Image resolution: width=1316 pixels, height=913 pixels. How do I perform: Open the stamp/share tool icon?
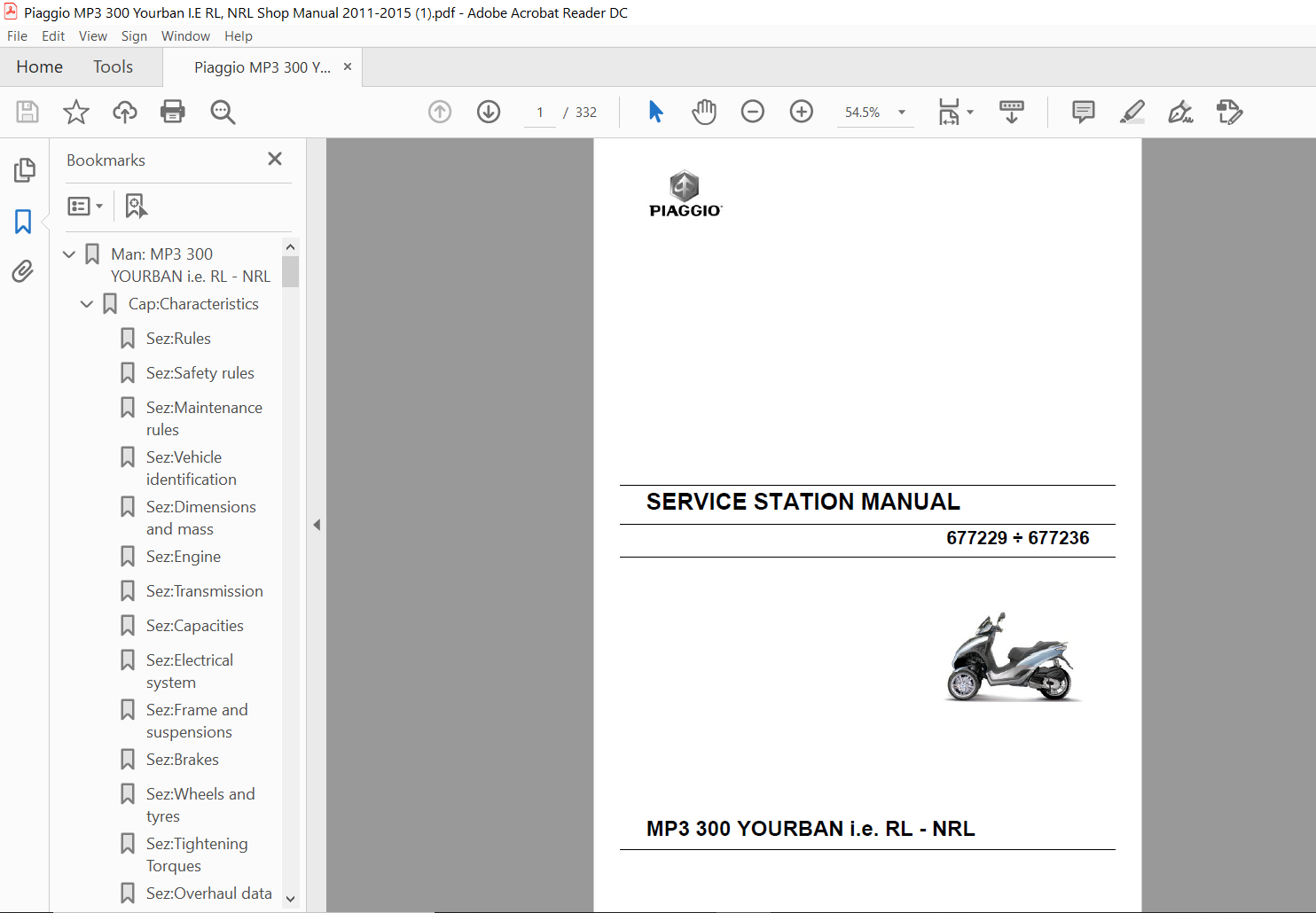(x=1229, y=112)
